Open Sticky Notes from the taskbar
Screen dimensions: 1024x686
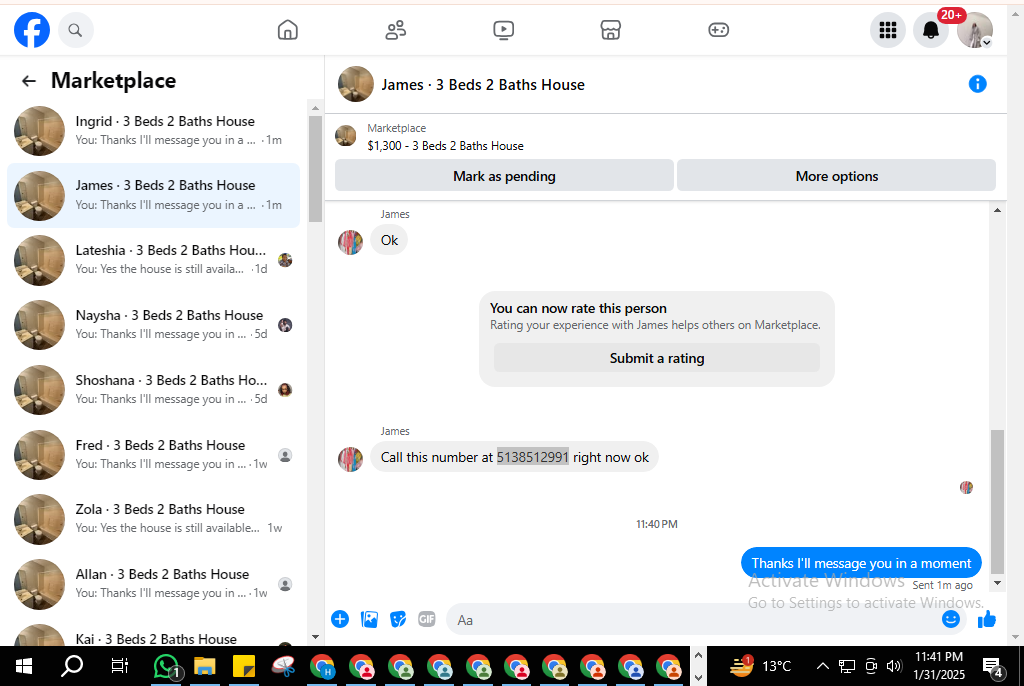click(x=244, y=666)
